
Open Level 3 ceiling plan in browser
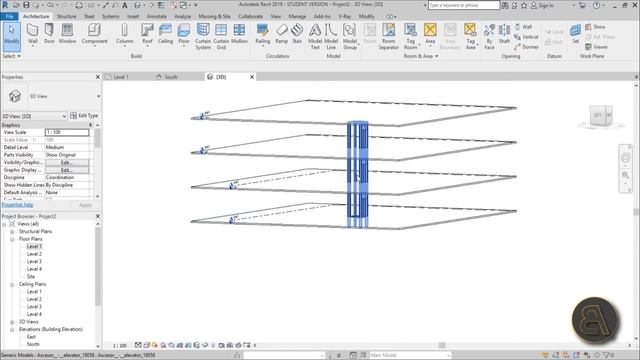click(34, 307)
